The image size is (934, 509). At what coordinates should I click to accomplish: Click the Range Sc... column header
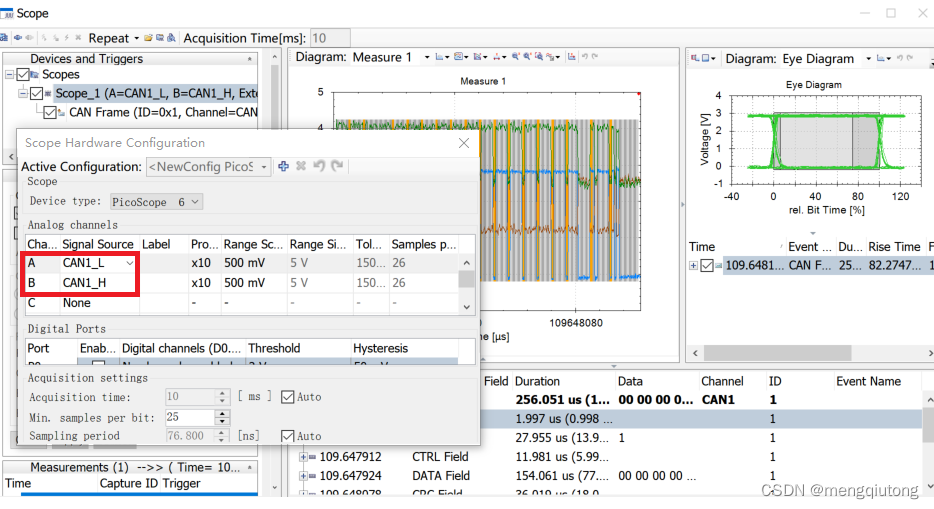click(253, 244)
